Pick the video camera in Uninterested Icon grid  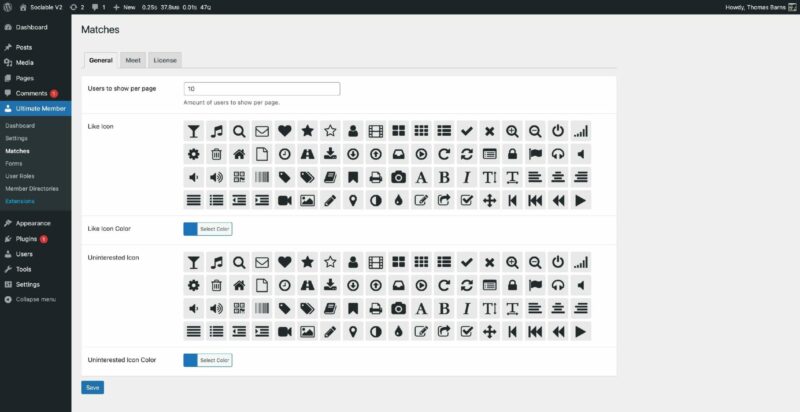coord(285,331)
